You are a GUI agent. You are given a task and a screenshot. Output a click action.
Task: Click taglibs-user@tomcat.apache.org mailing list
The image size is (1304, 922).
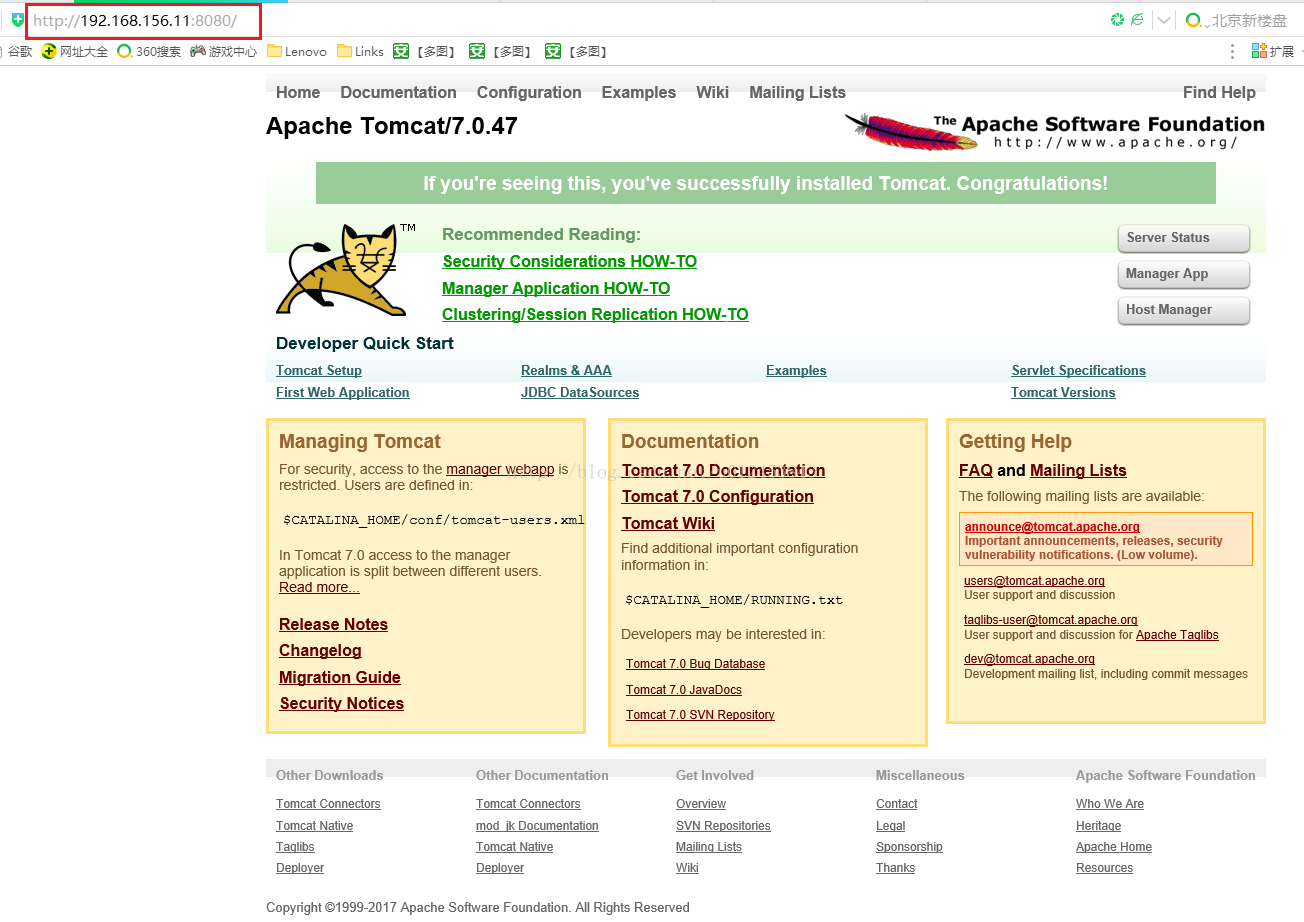pyautogui.click(x=1051, y=620)
